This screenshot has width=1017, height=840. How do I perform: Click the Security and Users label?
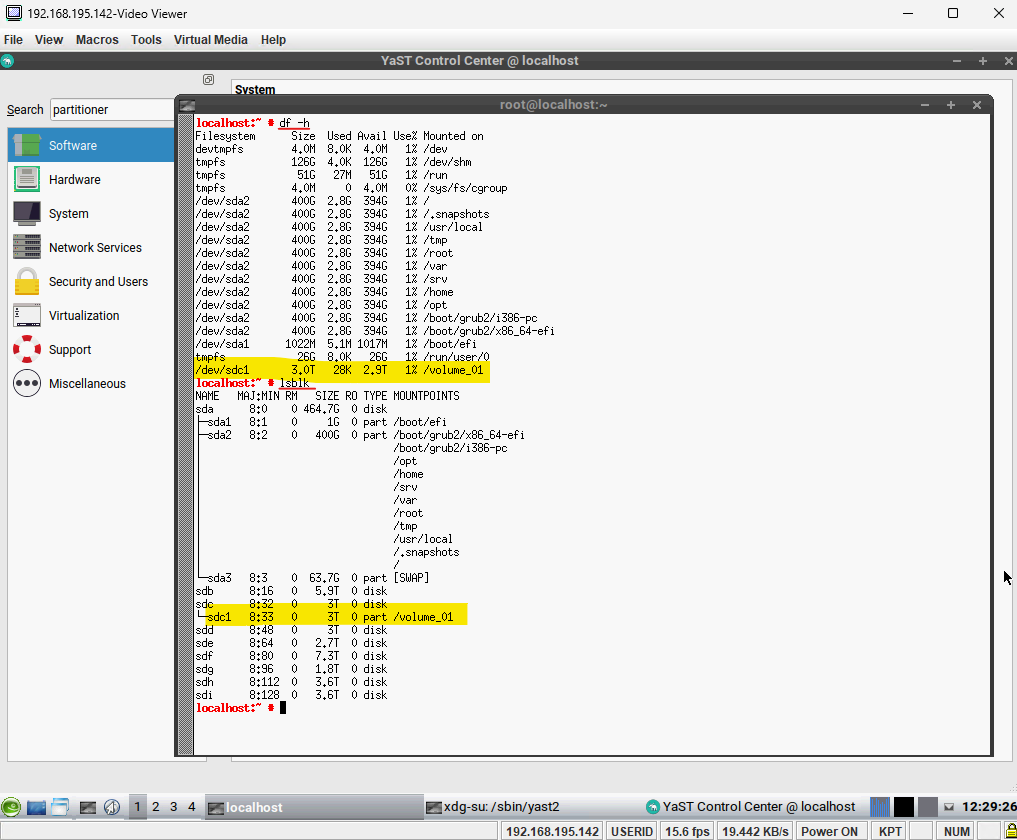coord(99,282)
